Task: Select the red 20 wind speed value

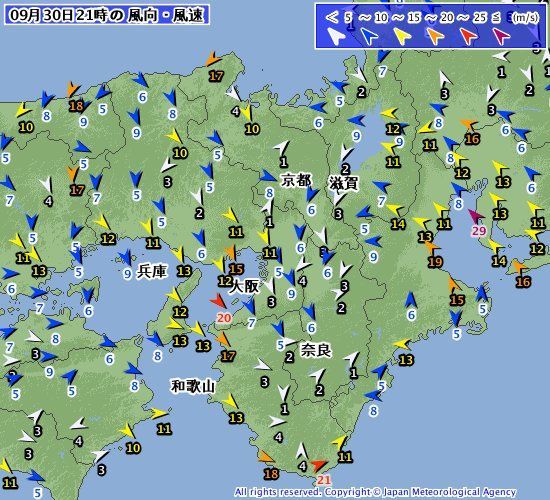Action: [x=224, y=318]
